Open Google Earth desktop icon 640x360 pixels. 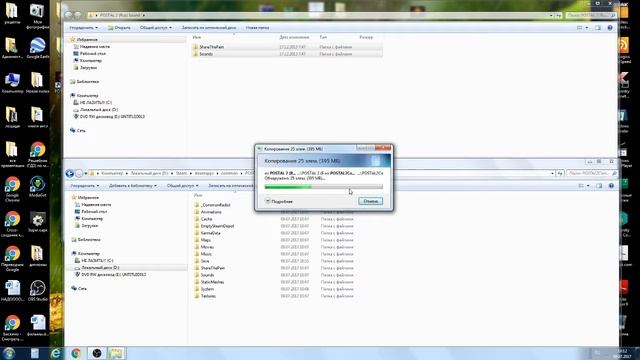pos(38,48)
